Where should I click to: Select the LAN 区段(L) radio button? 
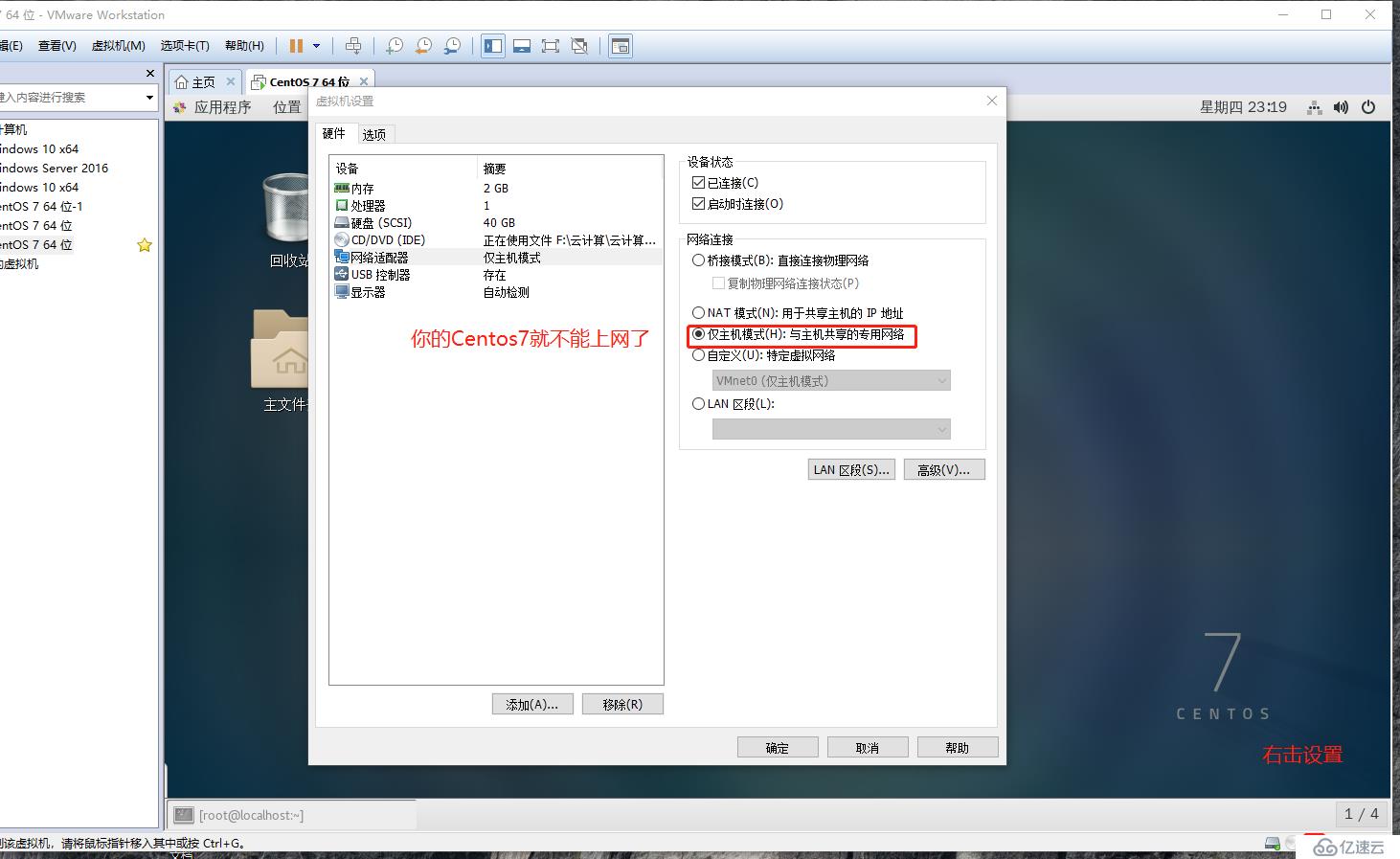point(698,404)
